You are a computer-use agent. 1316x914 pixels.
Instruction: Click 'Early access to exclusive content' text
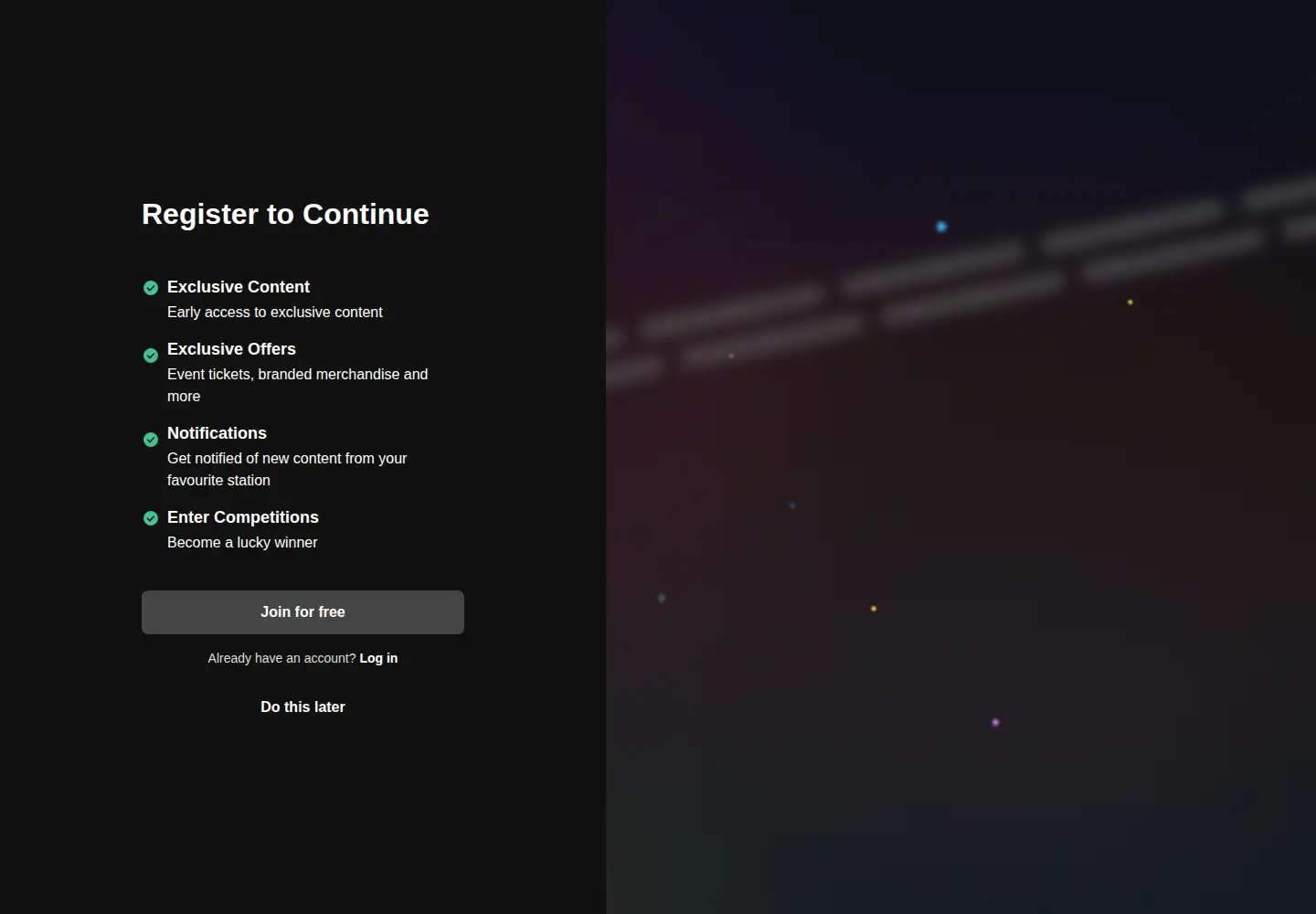pos(275,313)
